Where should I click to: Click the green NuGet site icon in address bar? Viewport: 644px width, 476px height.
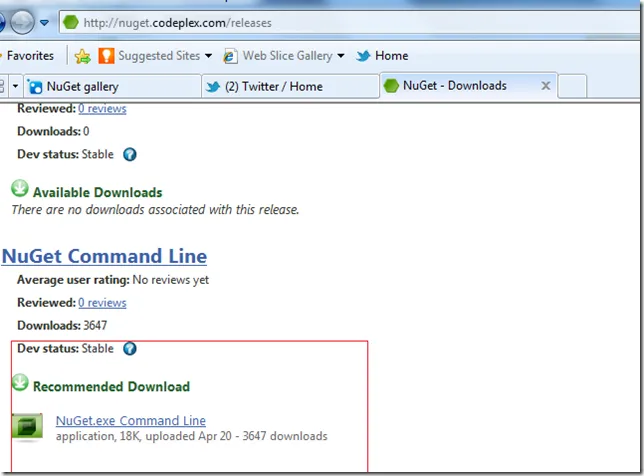point(71,22)
